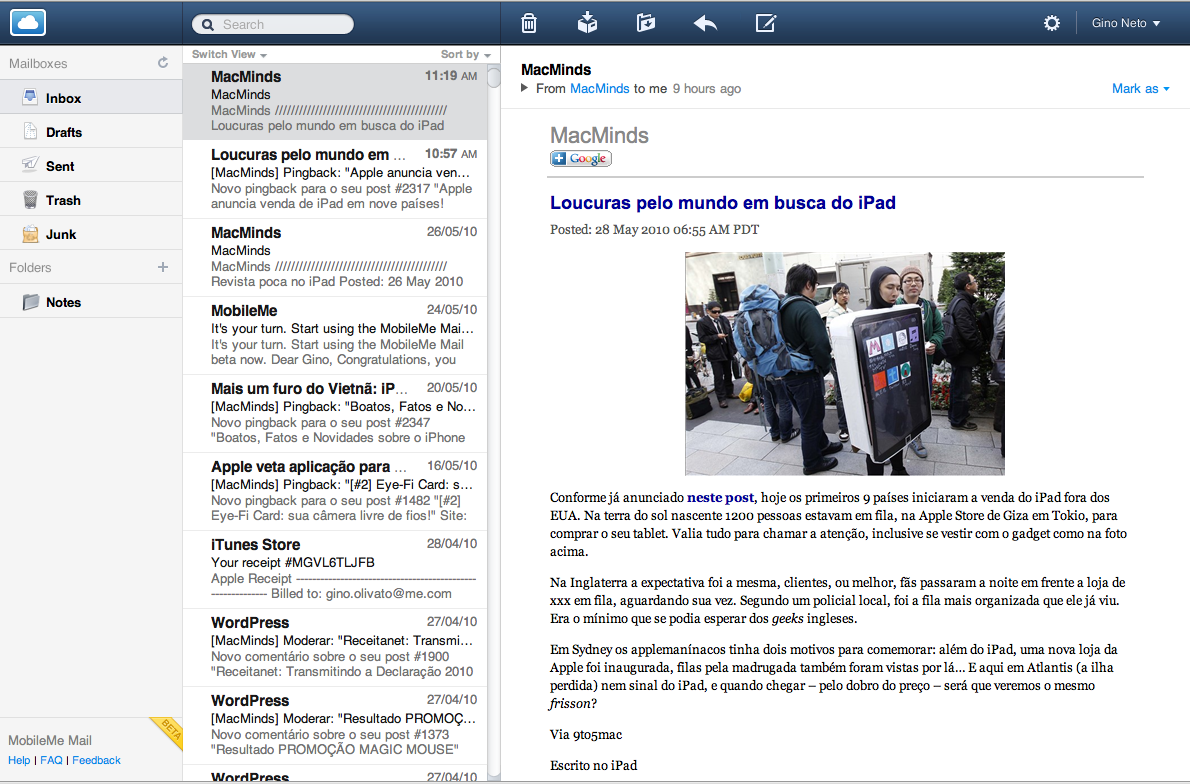This screenshot has width=1190, height=784.
Task: Open the Feedback link
Action: click(x=96, y=760)
